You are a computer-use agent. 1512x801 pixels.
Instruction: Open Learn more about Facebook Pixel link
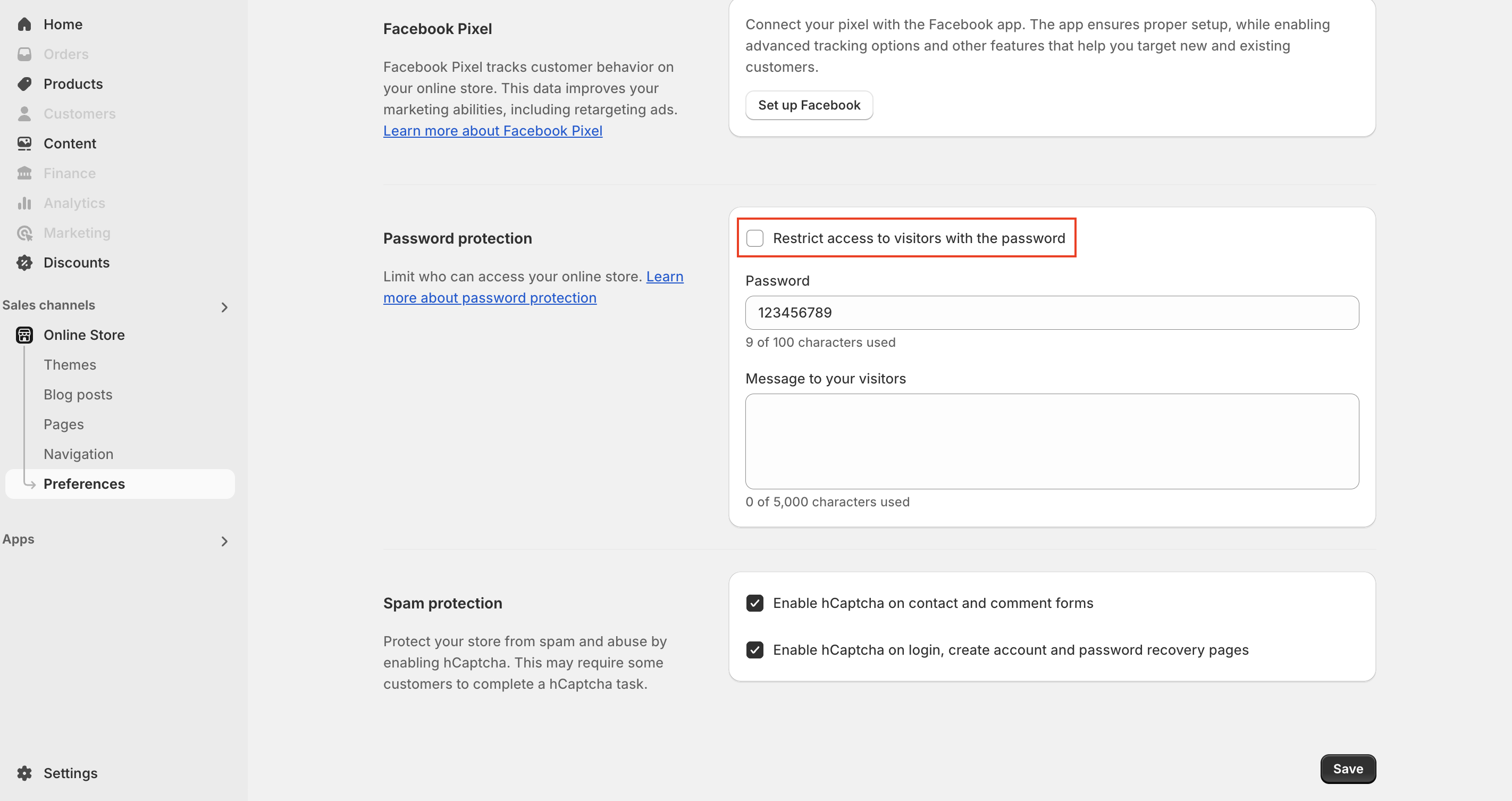coord(492,131)
